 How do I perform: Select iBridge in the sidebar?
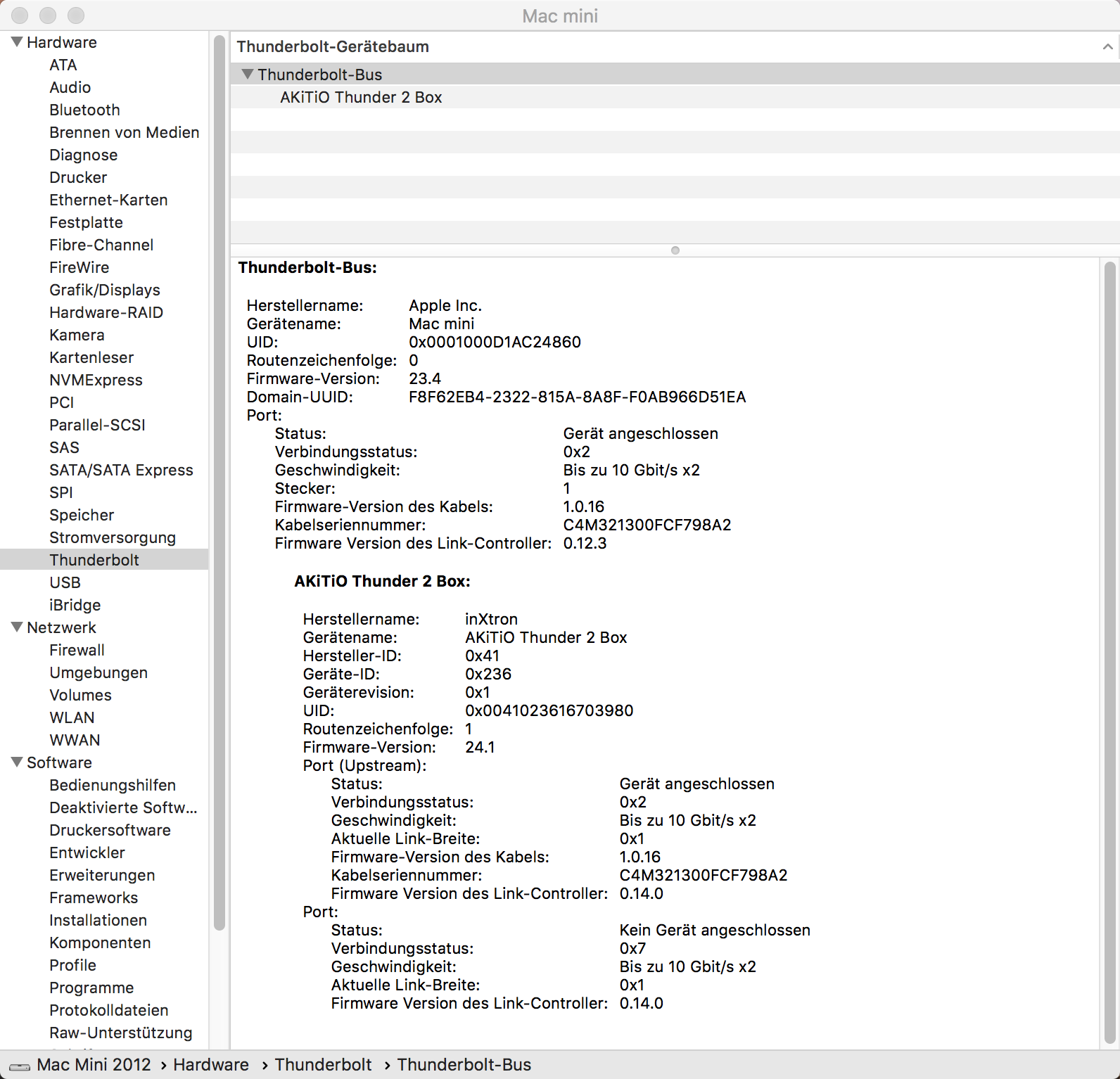tap(75, 605)
